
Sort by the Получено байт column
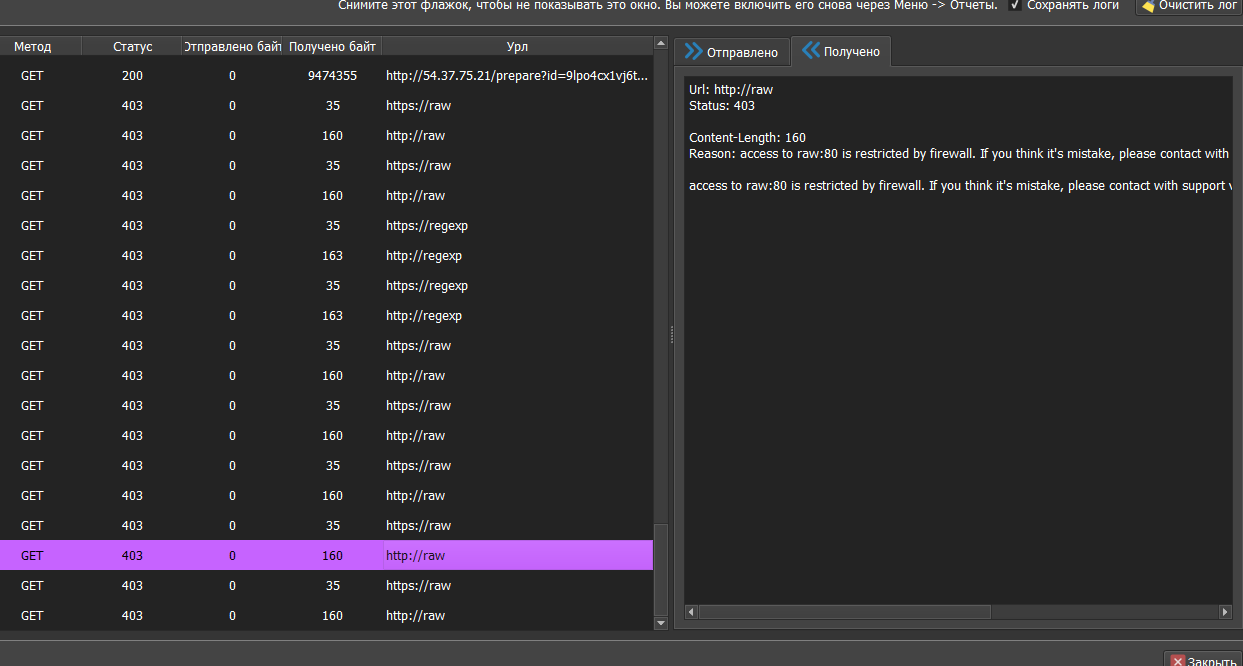pos(331,45)
